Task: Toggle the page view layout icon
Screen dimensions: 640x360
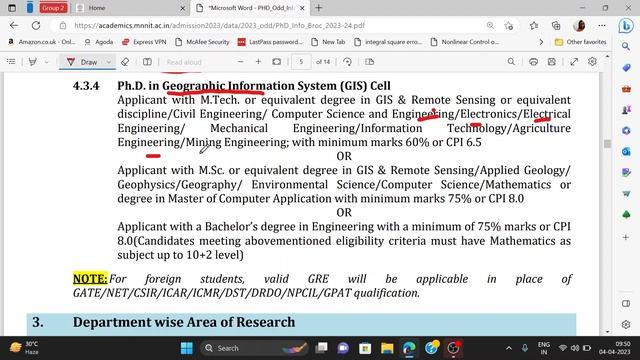Action: (147, 62)
